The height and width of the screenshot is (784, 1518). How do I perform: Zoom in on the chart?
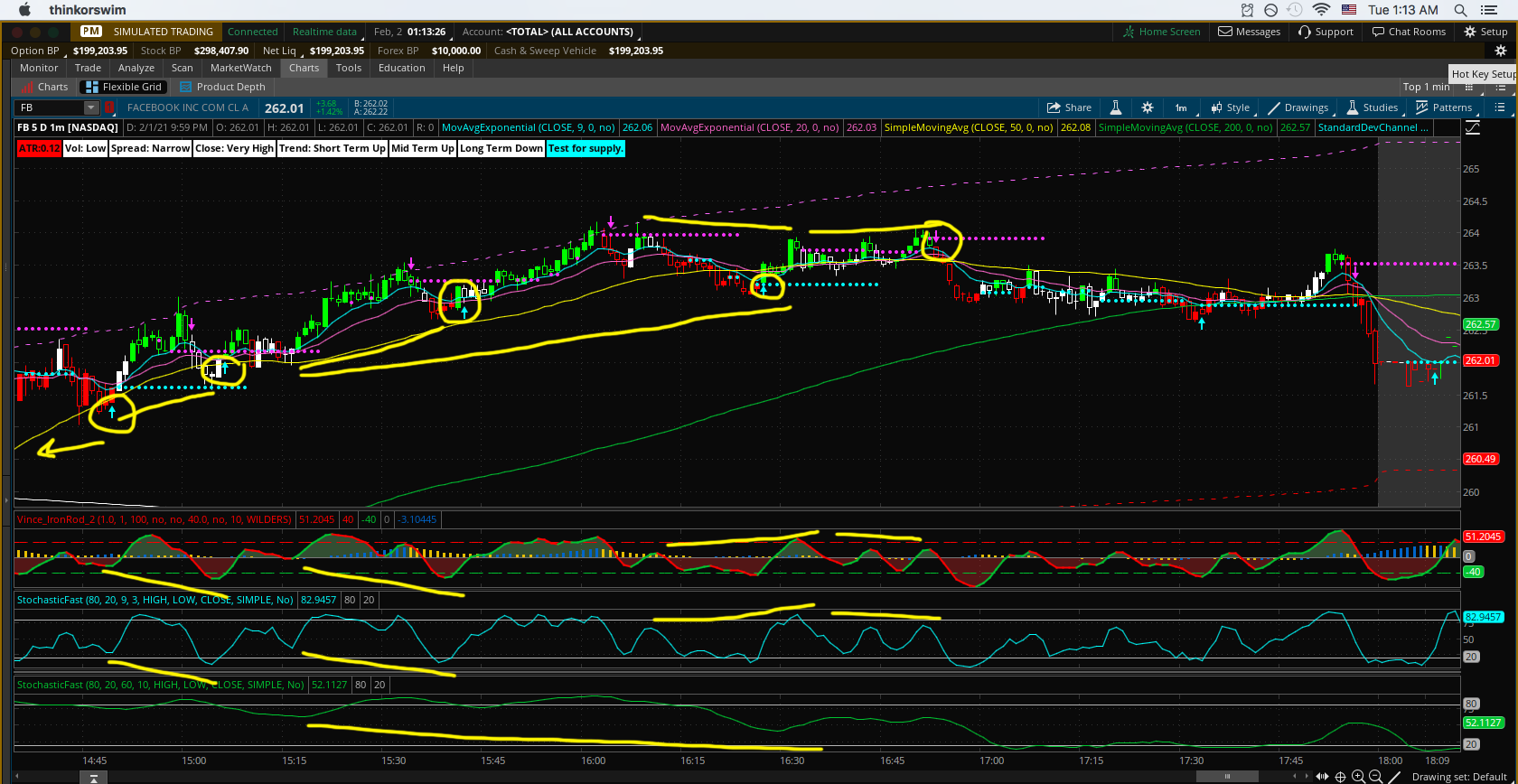click(1358, 777)
